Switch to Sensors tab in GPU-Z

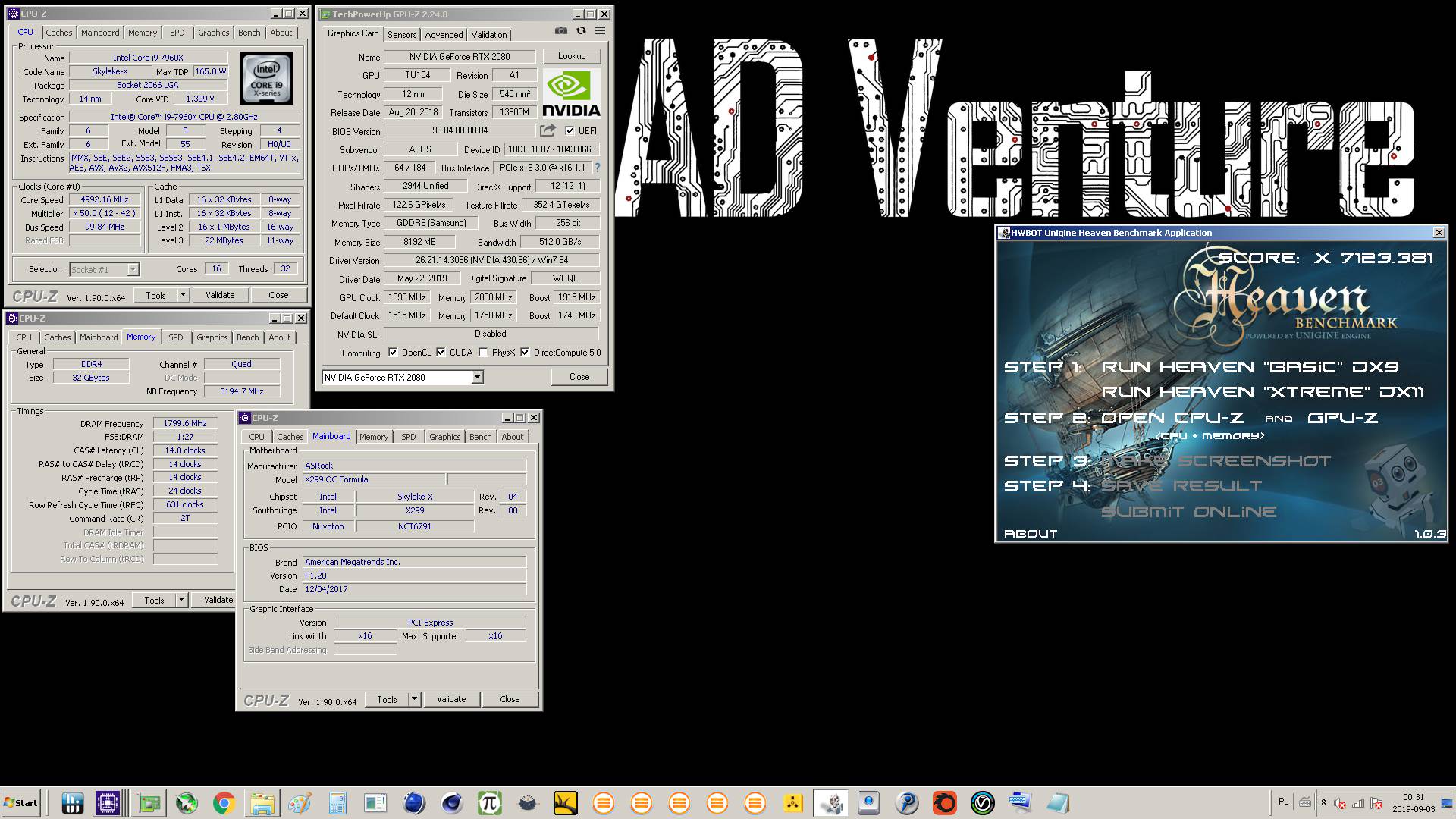pos(402,34)
